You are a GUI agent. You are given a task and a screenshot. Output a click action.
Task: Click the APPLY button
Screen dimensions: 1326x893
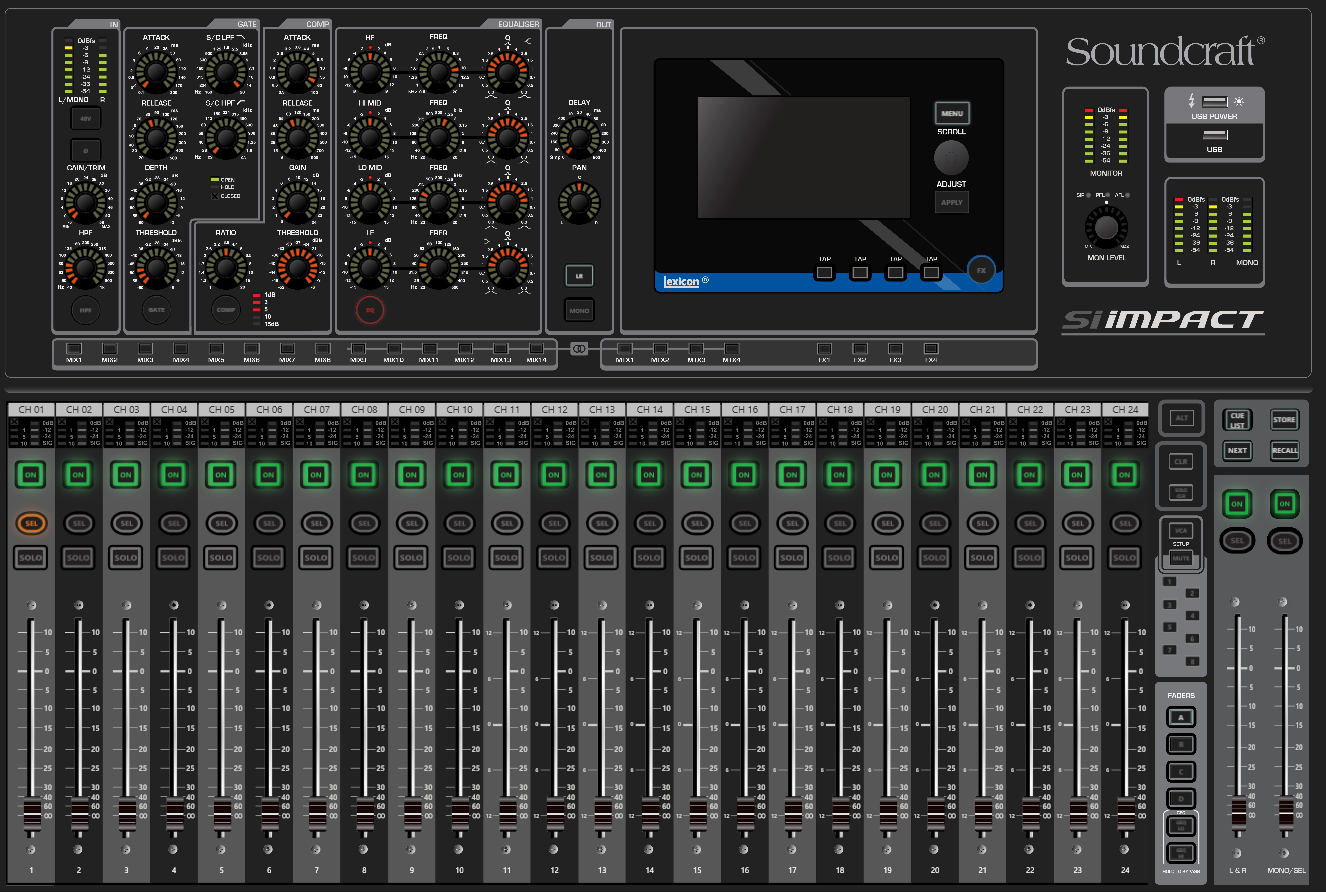click(951, 202)
